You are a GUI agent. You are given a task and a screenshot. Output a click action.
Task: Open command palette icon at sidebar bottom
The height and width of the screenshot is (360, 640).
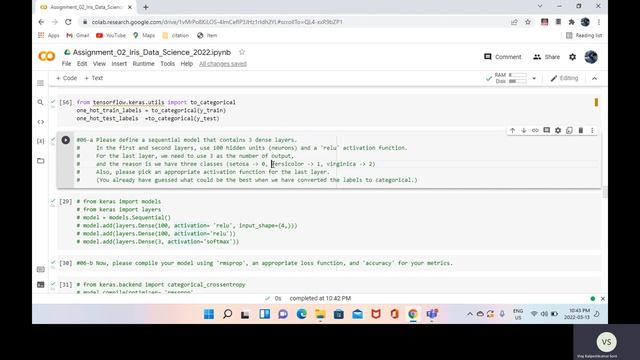[40, 269]
